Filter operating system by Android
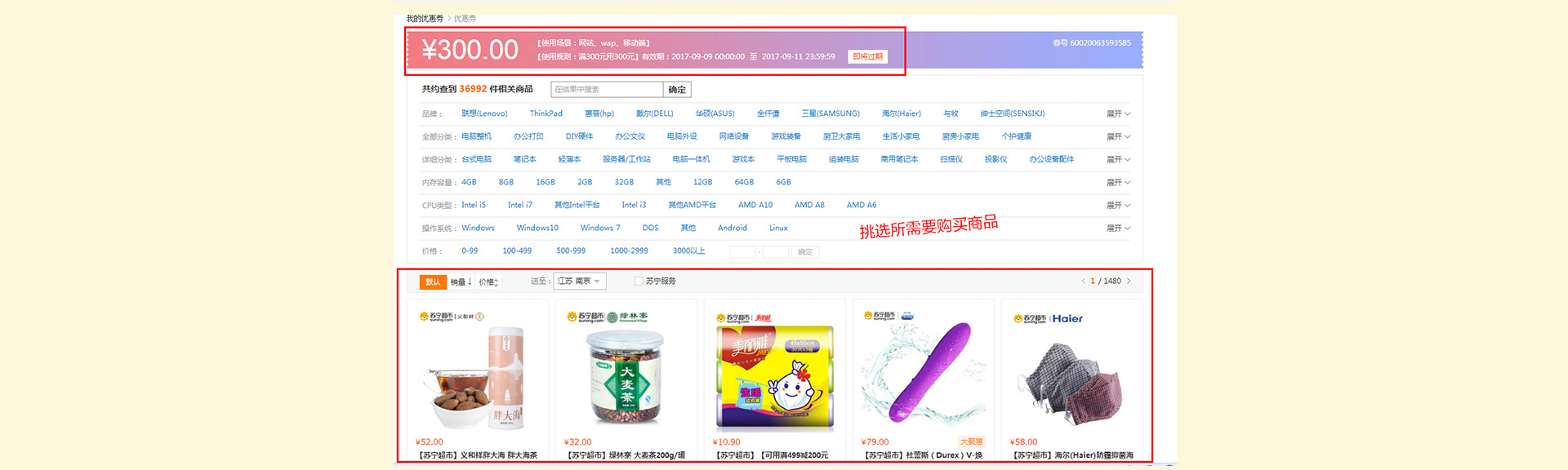 click(x=733, y=228)
